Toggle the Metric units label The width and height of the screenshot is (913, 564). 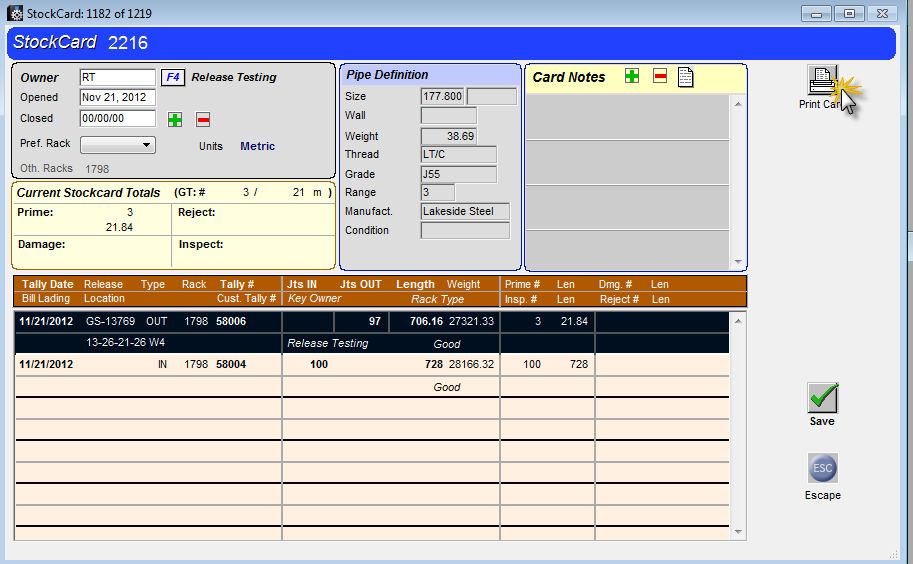point(257,146)
